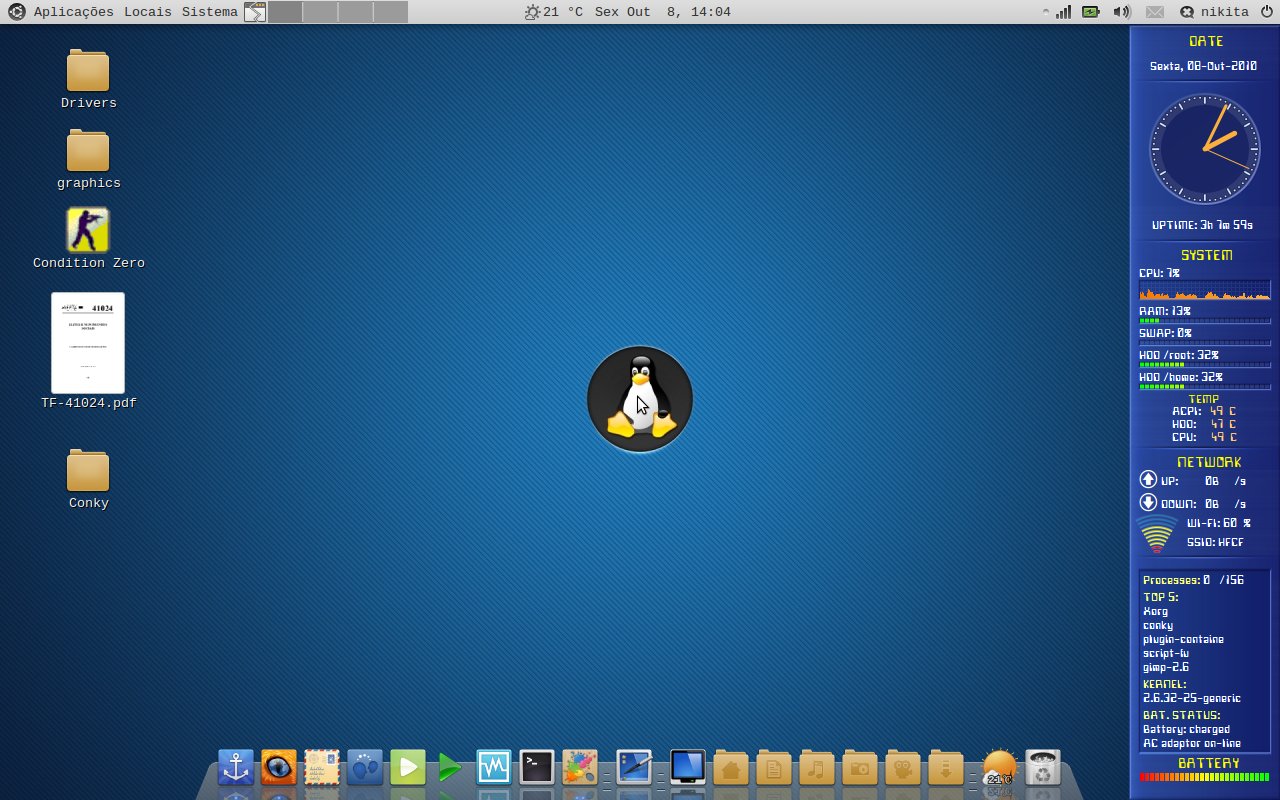The width and height of the screenshot is (1280, 800).
Task: Click the HDD /root 32% bar
Action: tap(1205, 365)
